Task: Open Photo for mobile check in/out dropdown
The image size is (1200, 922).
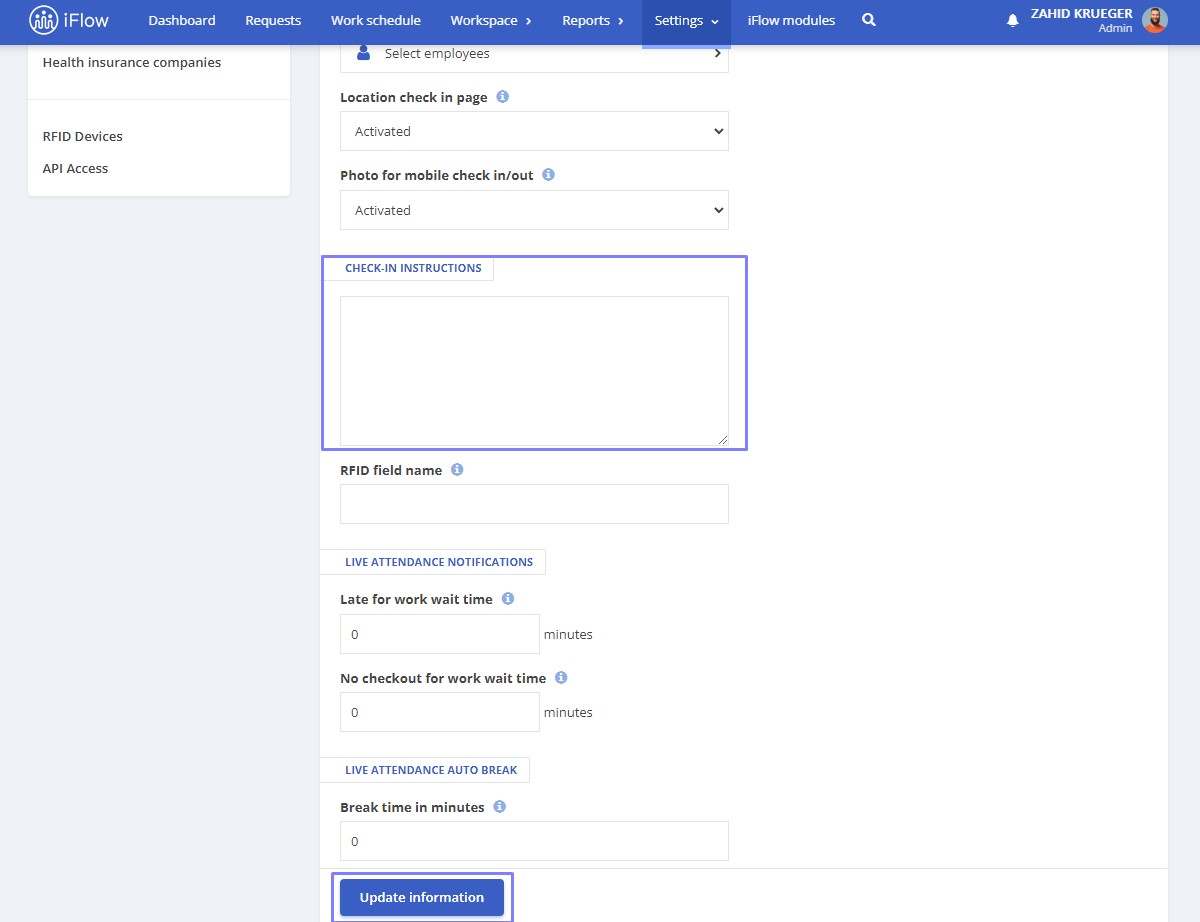Action: [x=534, y=210]
